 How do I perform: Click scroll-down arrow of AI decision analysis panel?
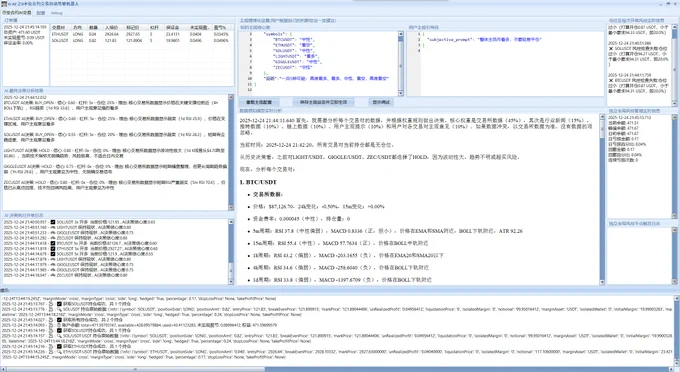(231, 207)
